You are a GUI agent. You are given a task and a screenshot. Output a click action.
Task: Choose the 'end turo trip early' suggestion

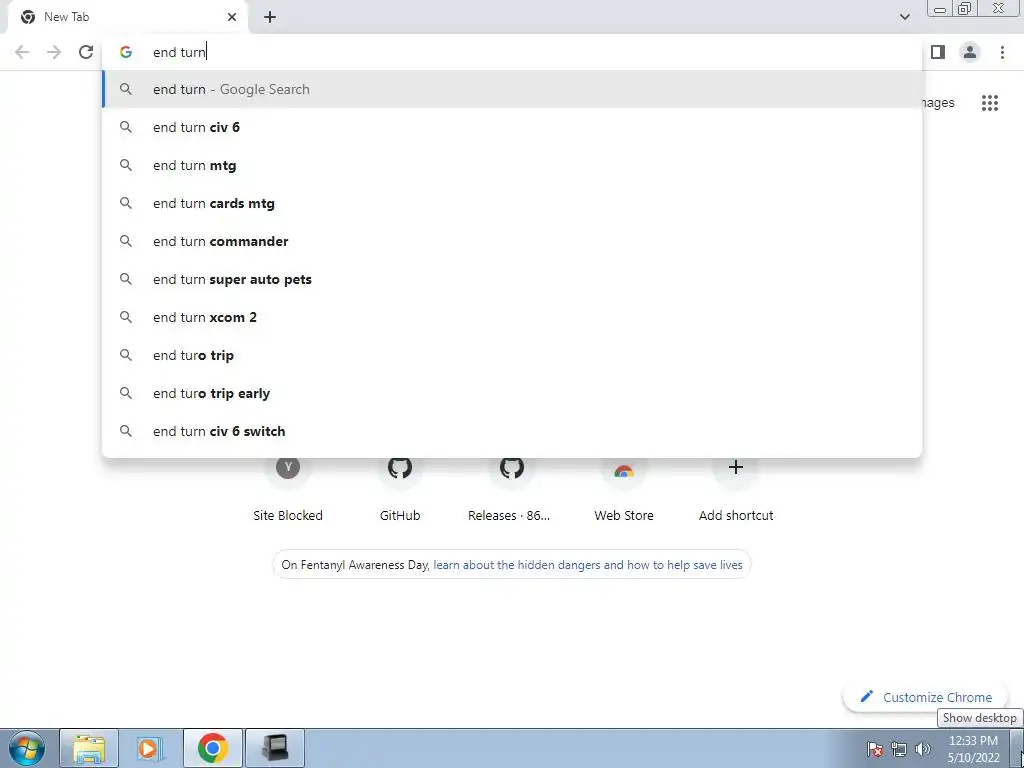point(512,393)
